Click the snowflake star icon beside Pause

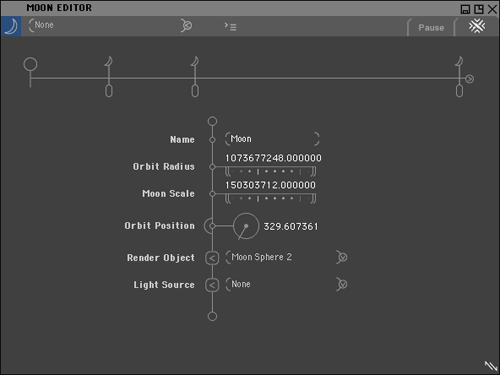[477, 26]
